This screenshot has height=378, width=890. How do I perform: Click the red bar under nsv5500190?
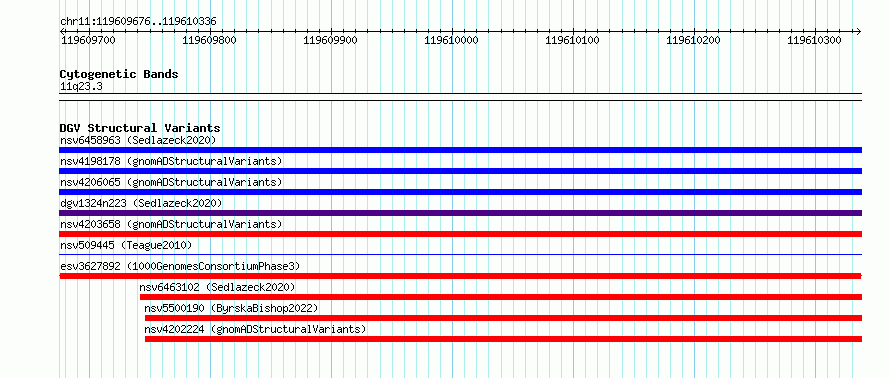503,318
